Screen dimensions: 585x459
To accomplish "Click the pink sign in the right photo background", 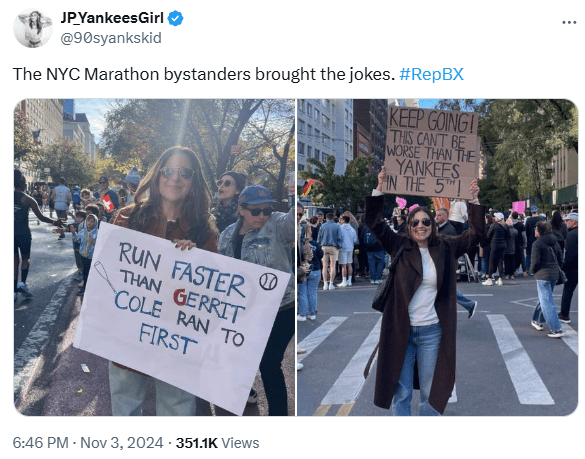I will pyautogui.click(x=519, y=207).
